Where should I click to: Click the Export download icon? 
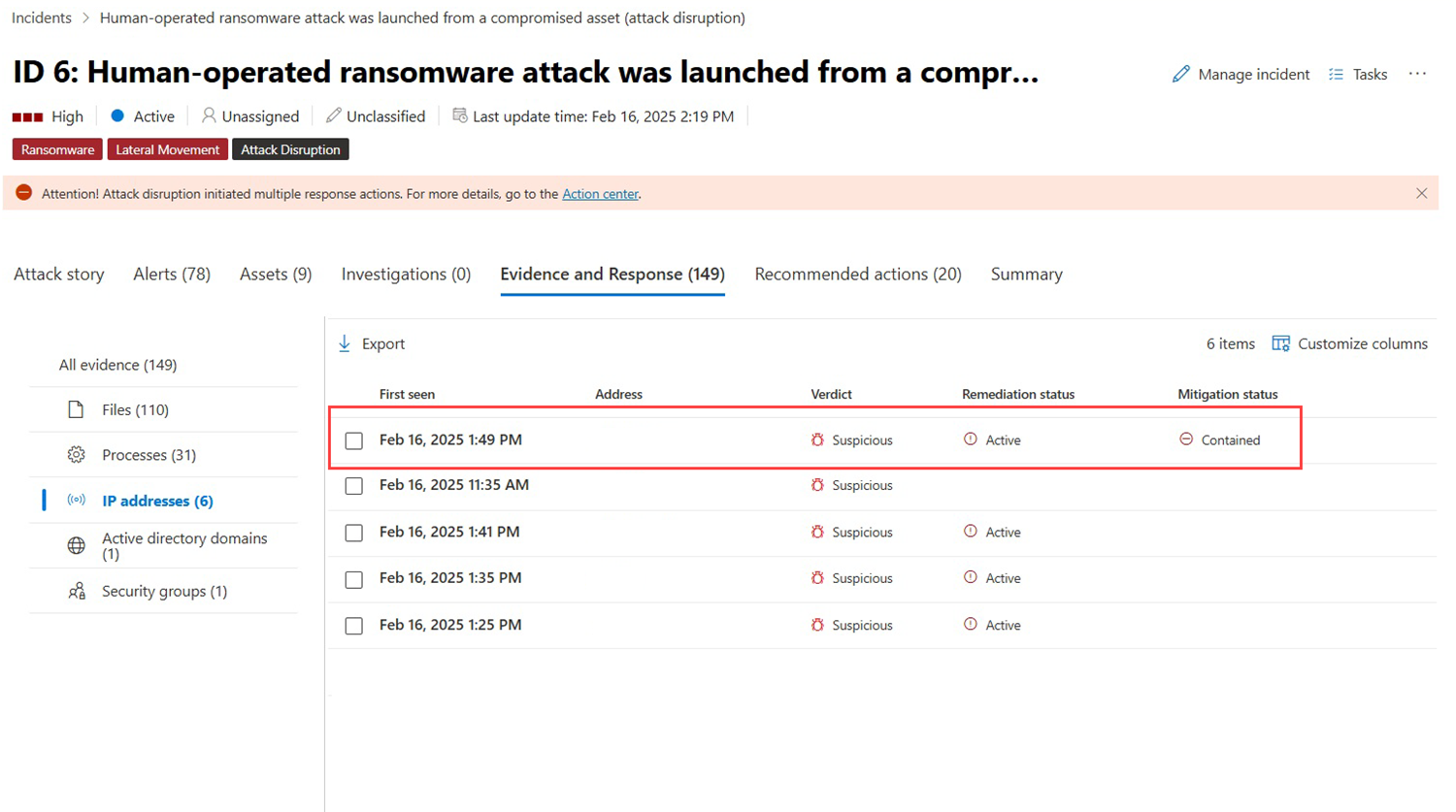tap(345, 343)
